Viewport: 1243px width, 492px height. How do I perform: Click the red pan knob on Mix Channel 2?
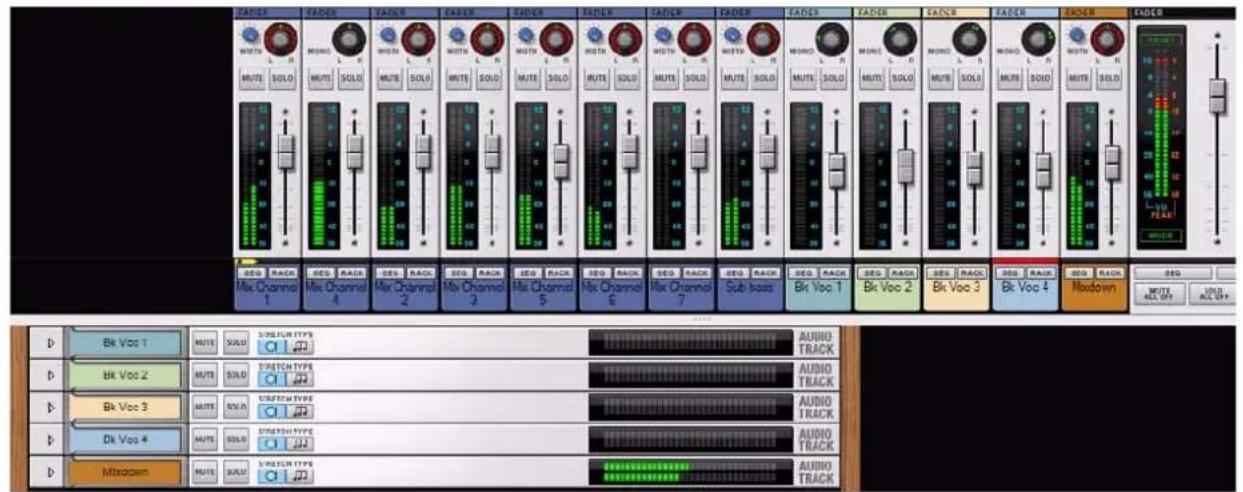[x=418, y=40]
